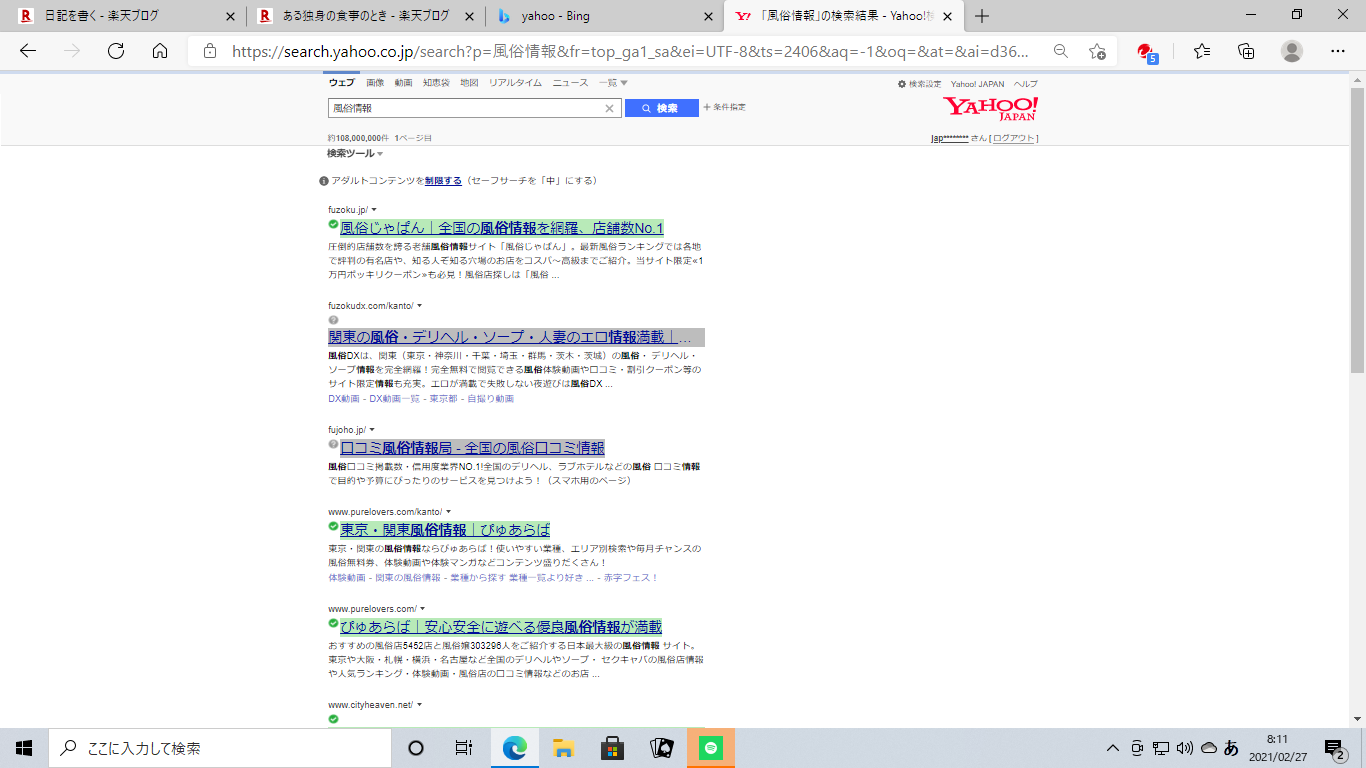Close the 日記を書く - 楽天ブログ tab
Viewport: 1366px width, 768px height.
tap(230, 16)
